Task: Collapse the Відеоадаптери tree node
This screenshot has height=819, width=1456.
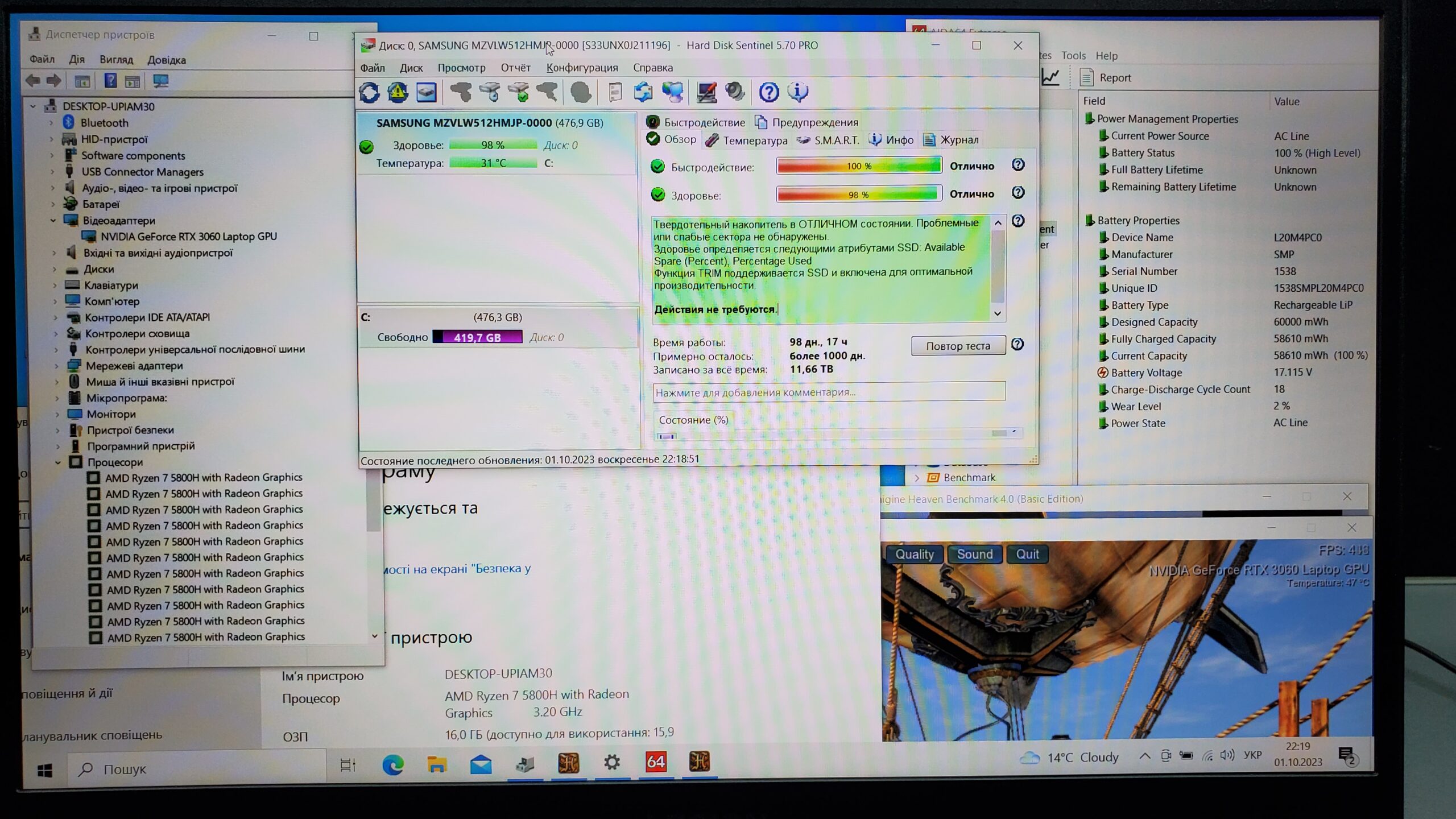Action: 53,221
